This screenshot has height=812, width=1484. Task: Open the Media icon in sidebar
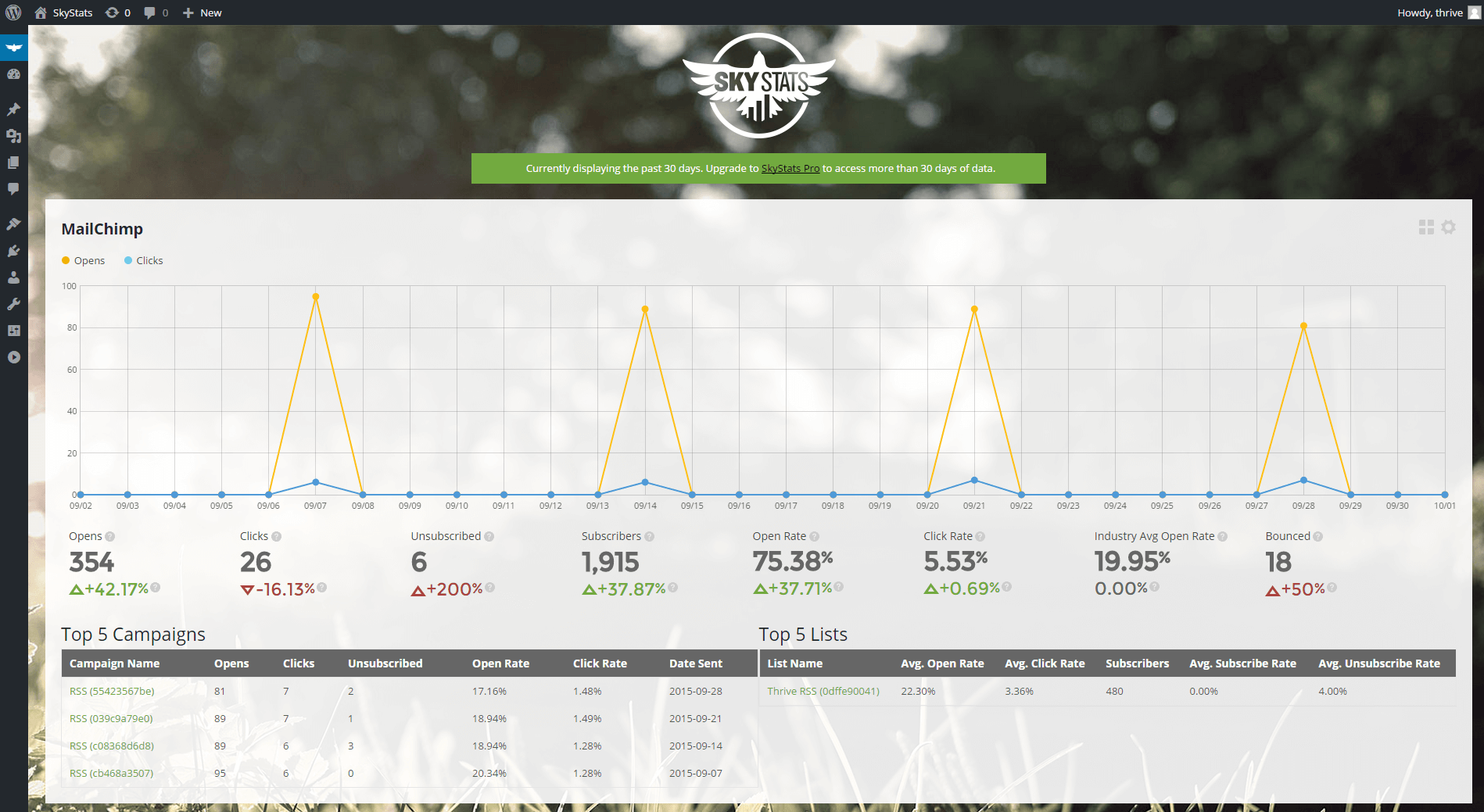click(x=13, y=136)
